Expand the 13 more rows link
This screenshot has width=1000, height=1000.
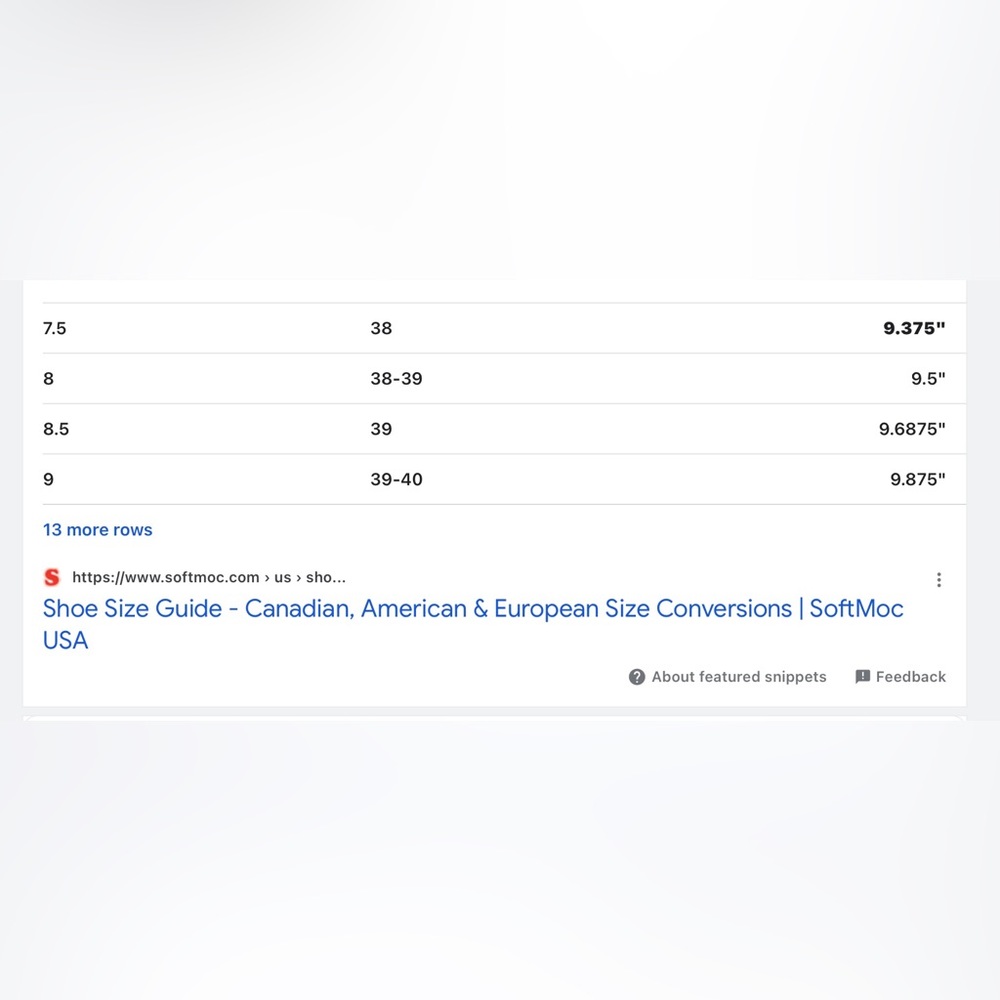coord(98,530)
